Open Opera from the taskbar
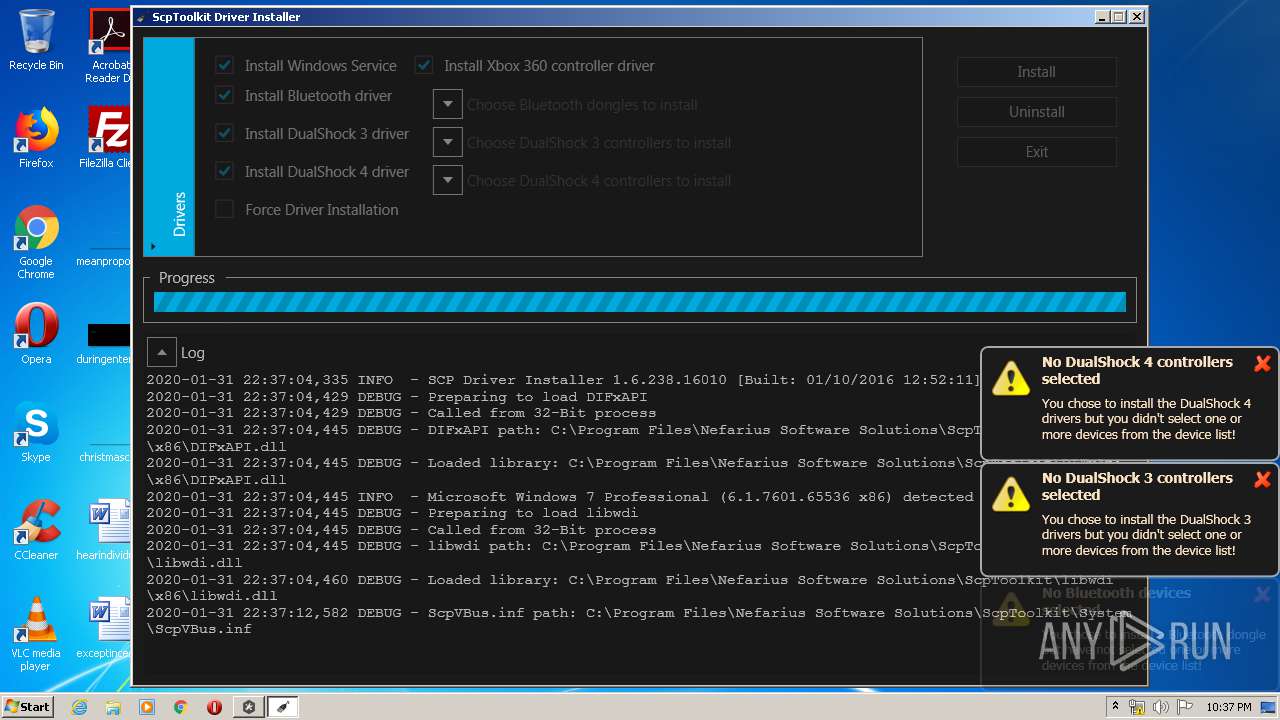1280x720 pixels. pyautogui.click(x=214, y=707)
